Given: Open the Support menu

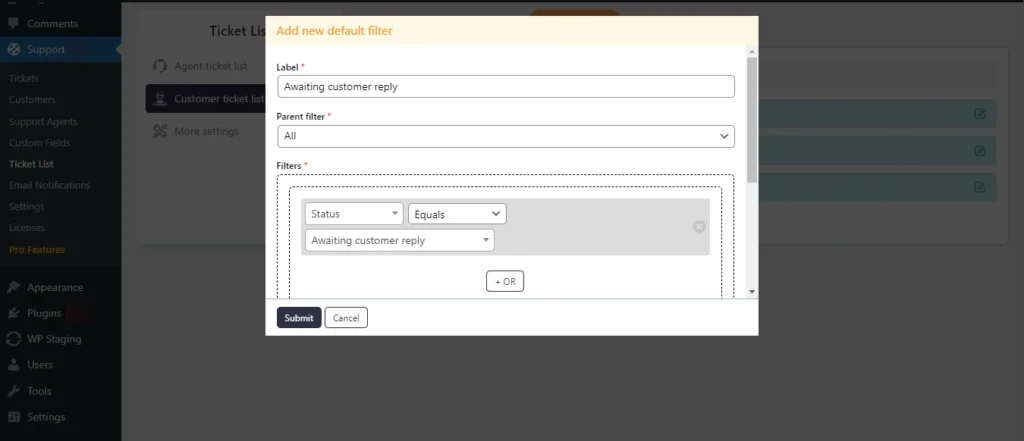Looking at the screenshot, I should pyautogui.click(x=46, y=50).
